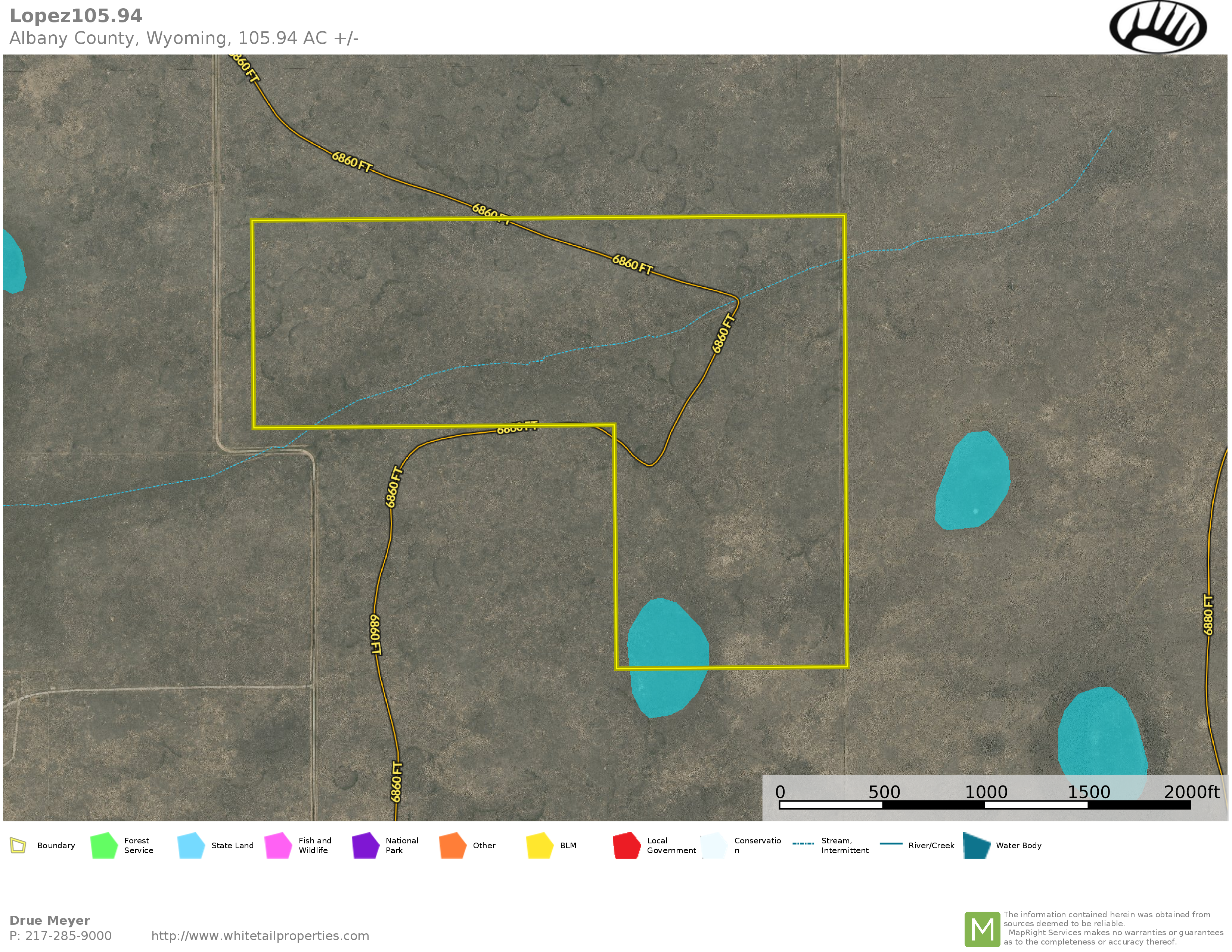Click the Water Body legend icon

(x=977, y=845)
